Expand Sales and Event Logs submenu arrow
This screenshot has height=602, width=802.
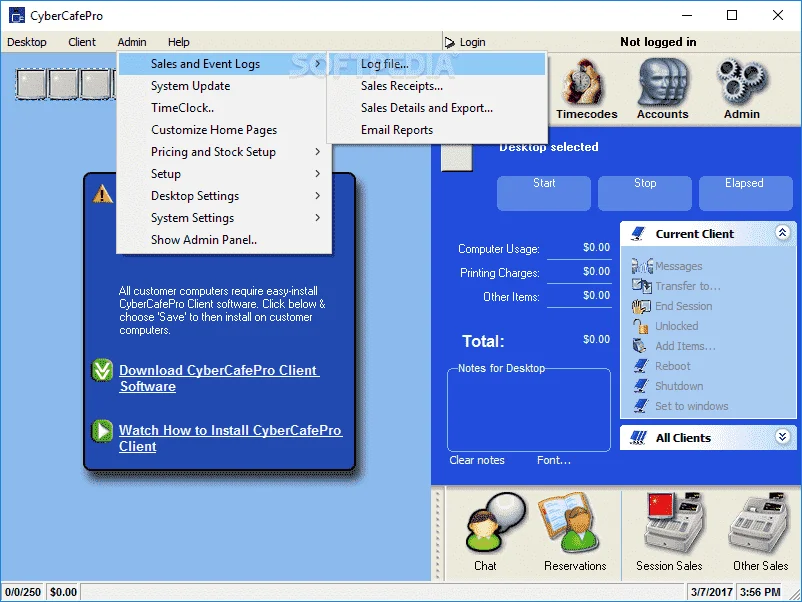click(318, 64)
